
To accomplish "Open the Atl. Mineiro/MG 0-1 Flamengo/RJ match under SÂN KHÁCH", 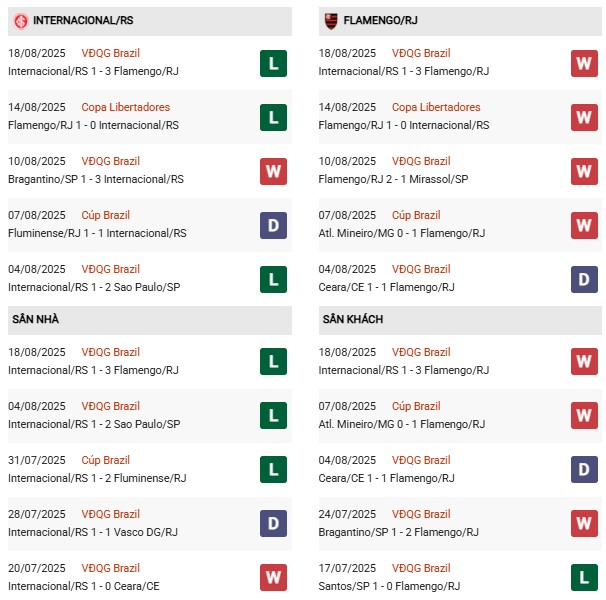I will coord(403,424).
